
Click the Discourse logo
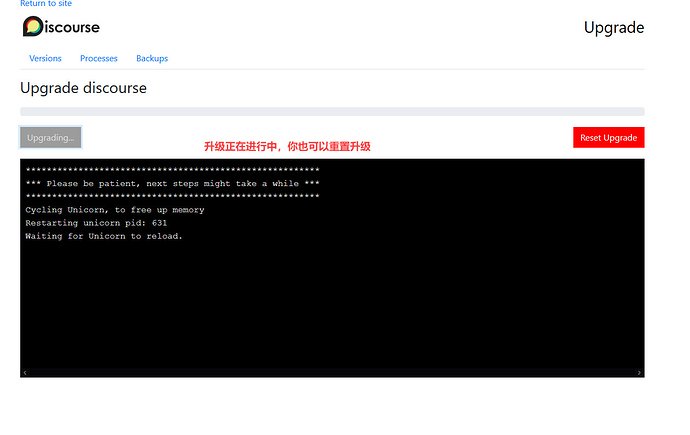61,27
